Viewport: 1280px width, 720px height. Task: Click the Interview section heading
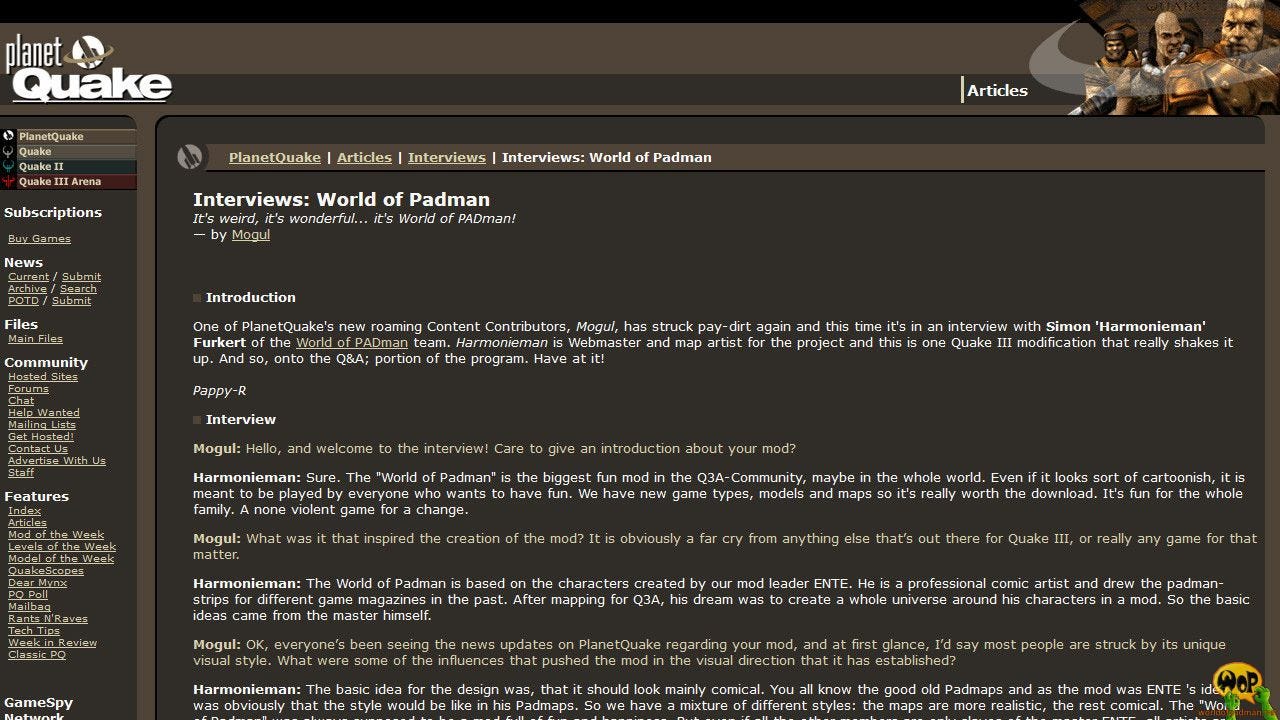click(x=241, y=419)
